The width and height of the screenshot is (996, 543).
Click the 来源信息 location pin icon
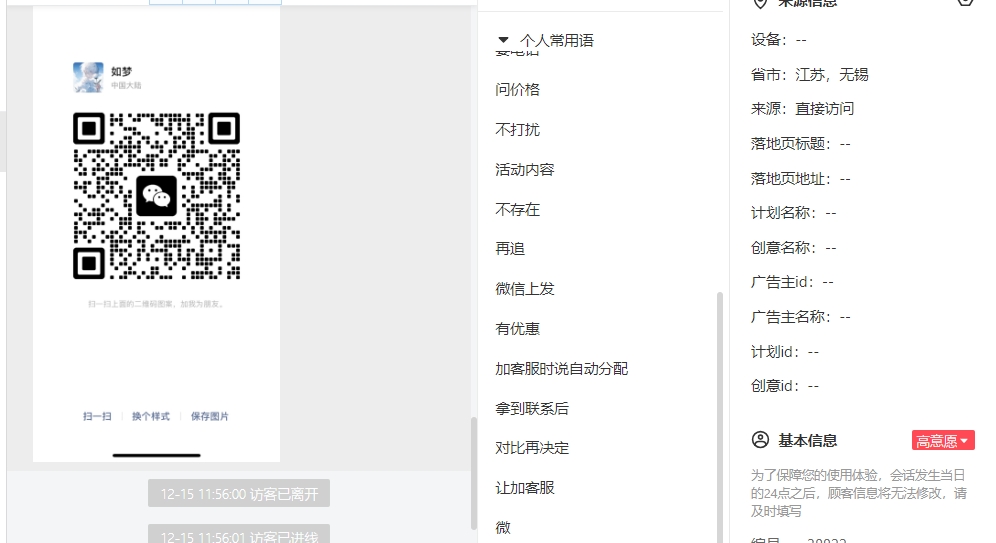point(760,3)
